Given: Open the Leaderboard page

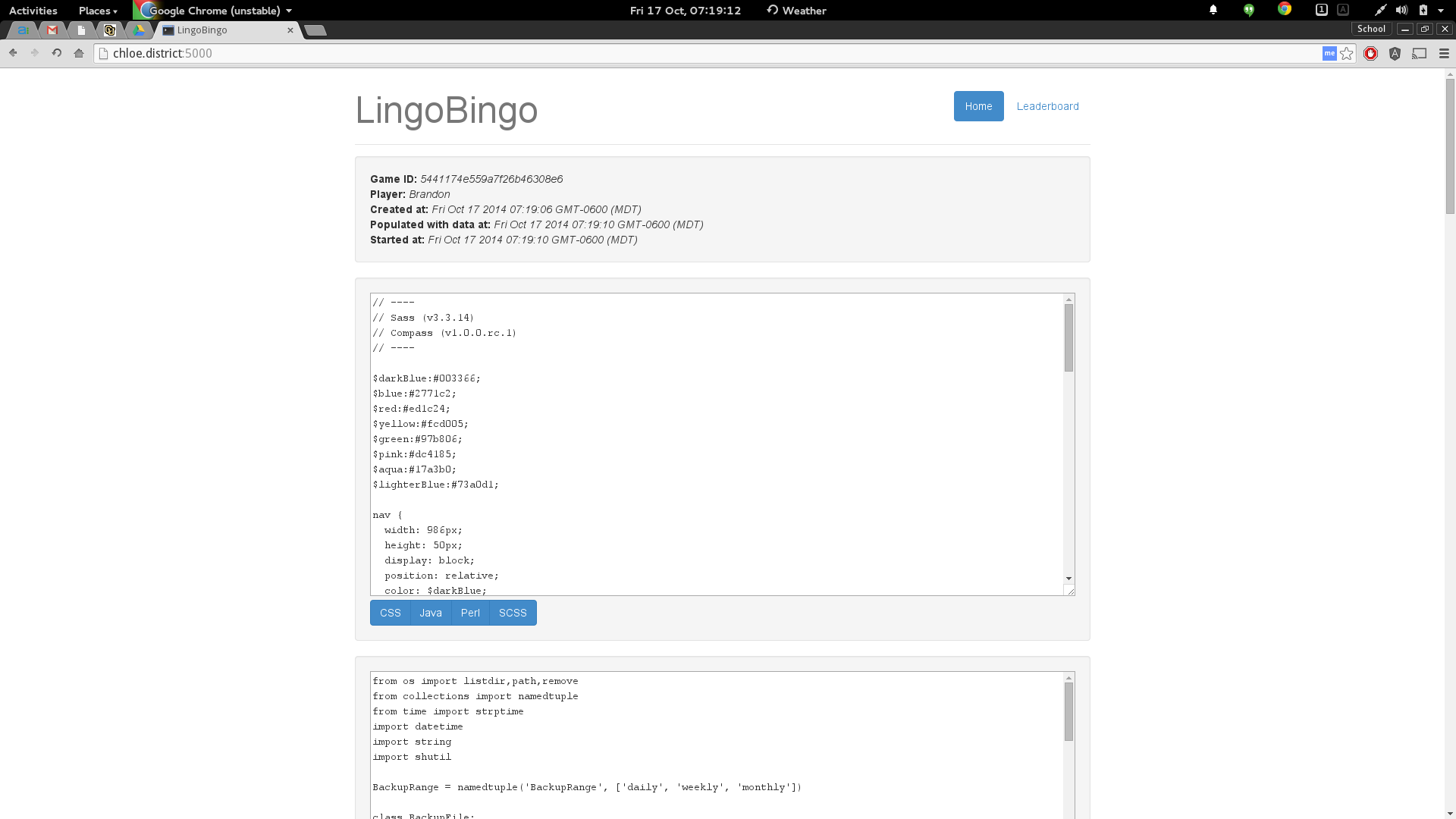Looking at the screenshot, I should (1047, 106).
